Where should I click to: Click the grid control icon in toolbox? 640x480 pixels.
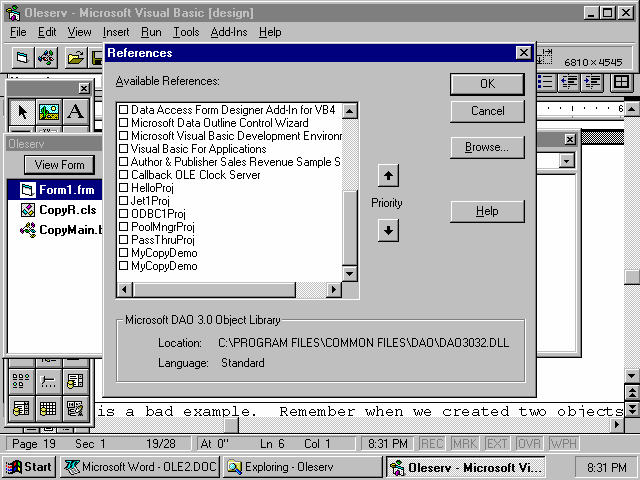(48, 408)
